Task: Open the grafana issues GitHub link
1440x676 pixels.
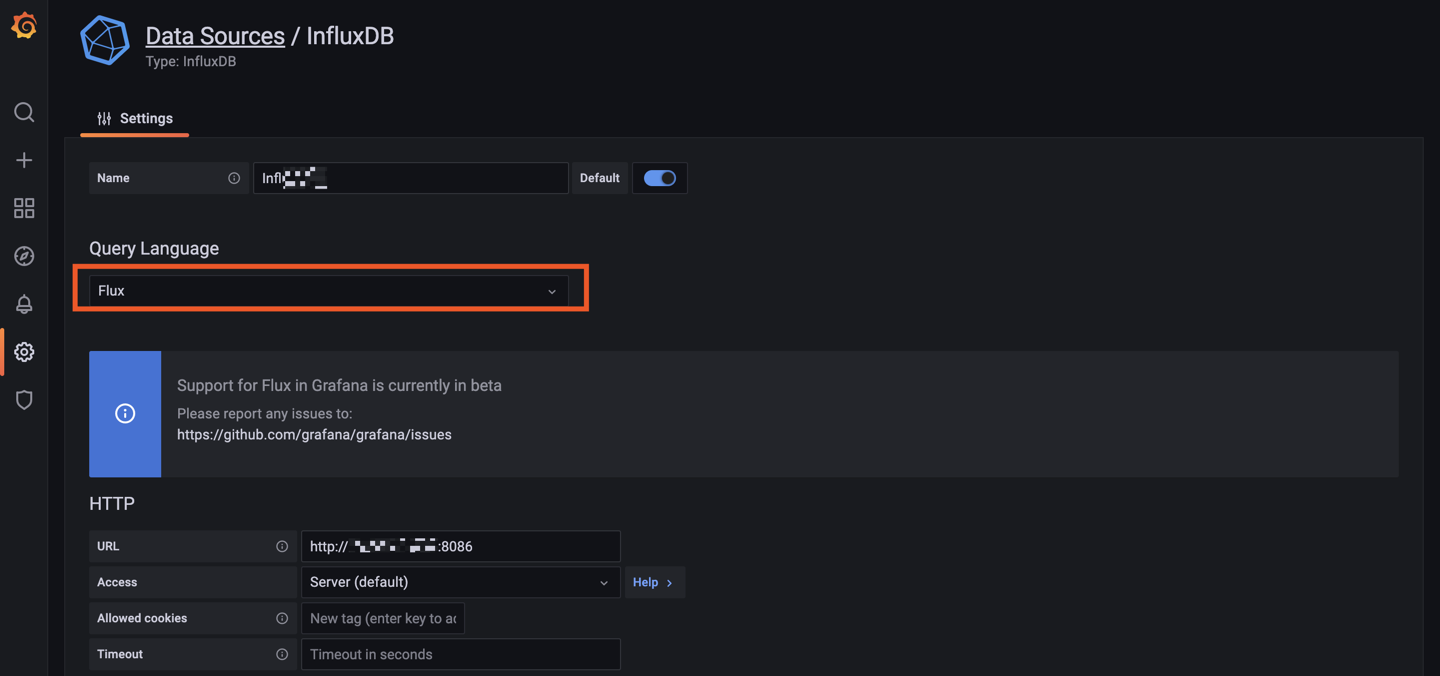Action: pyautogui.click(x=314, y=435)
